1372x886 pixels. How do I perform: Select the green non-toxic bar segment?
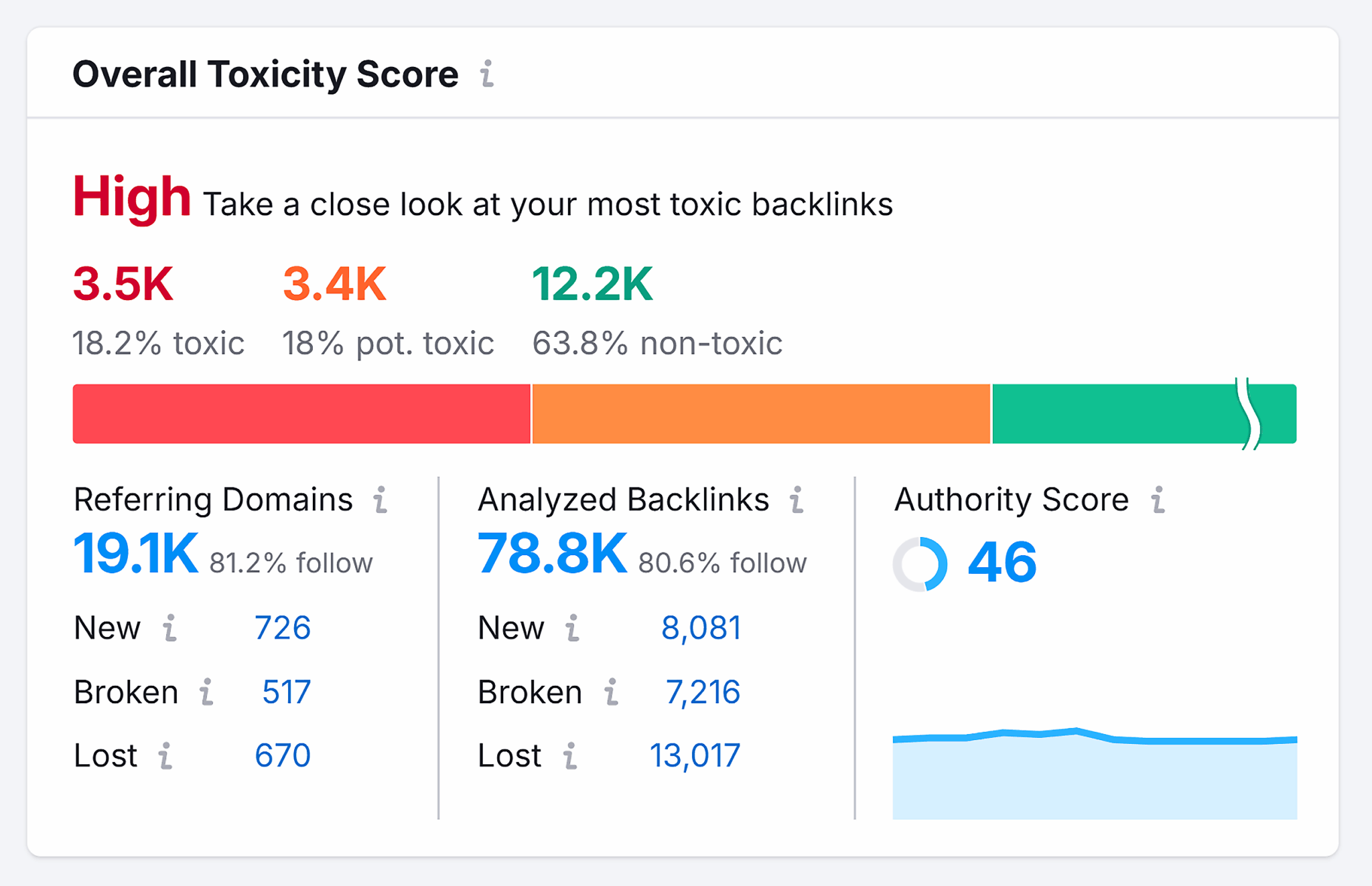pyautogui.click(x=1139, y=414)
